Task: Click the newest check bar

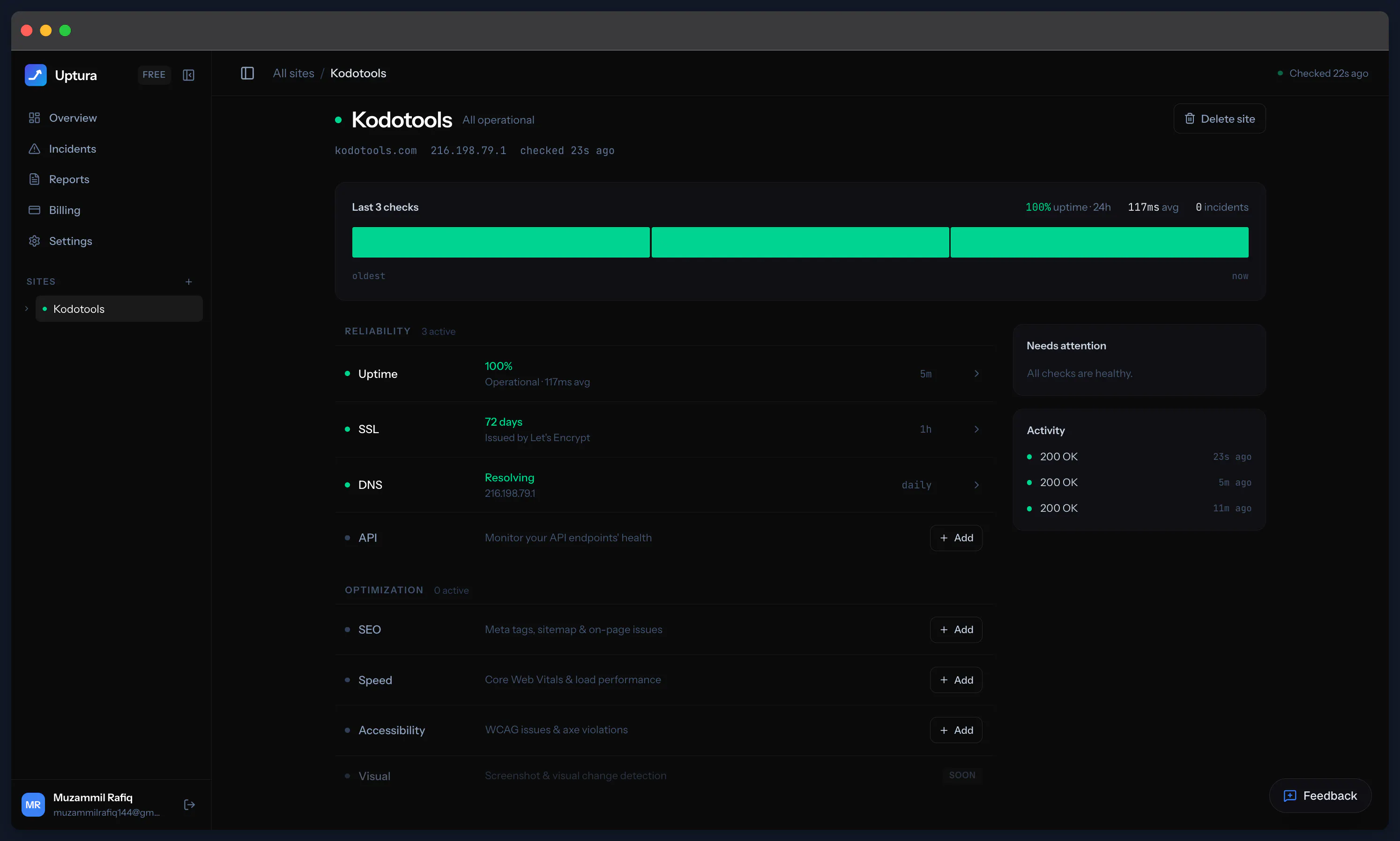Action: point(1100,243)
